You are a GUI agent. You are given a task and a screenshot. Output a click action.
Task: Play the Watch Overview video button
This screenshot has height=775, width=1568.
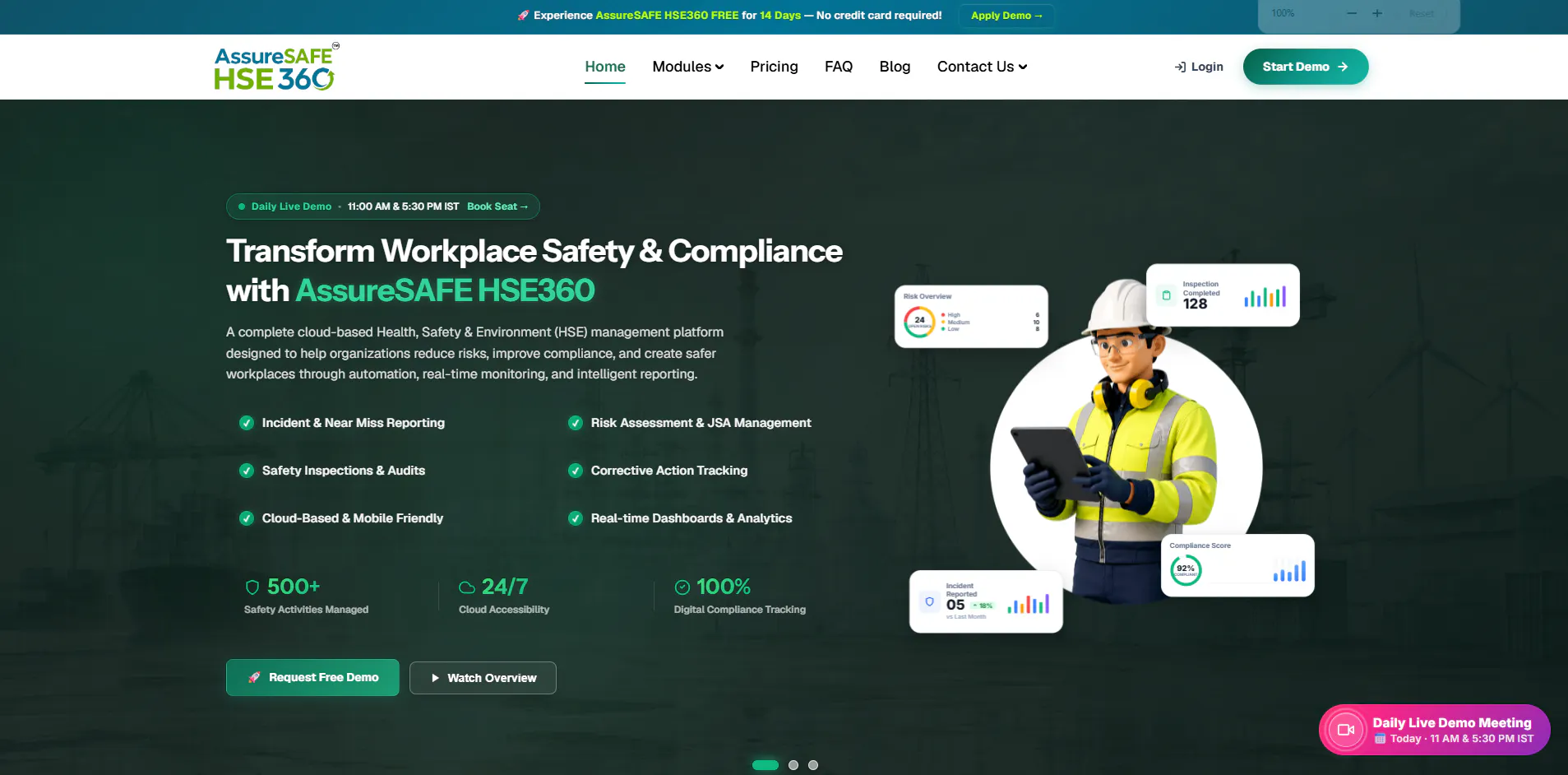[x=483, y=678]
